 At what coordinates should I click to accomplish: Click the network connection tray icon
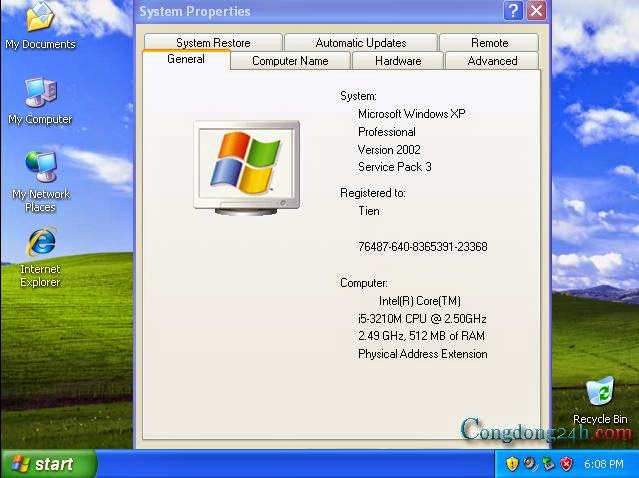tap(548, 464)
